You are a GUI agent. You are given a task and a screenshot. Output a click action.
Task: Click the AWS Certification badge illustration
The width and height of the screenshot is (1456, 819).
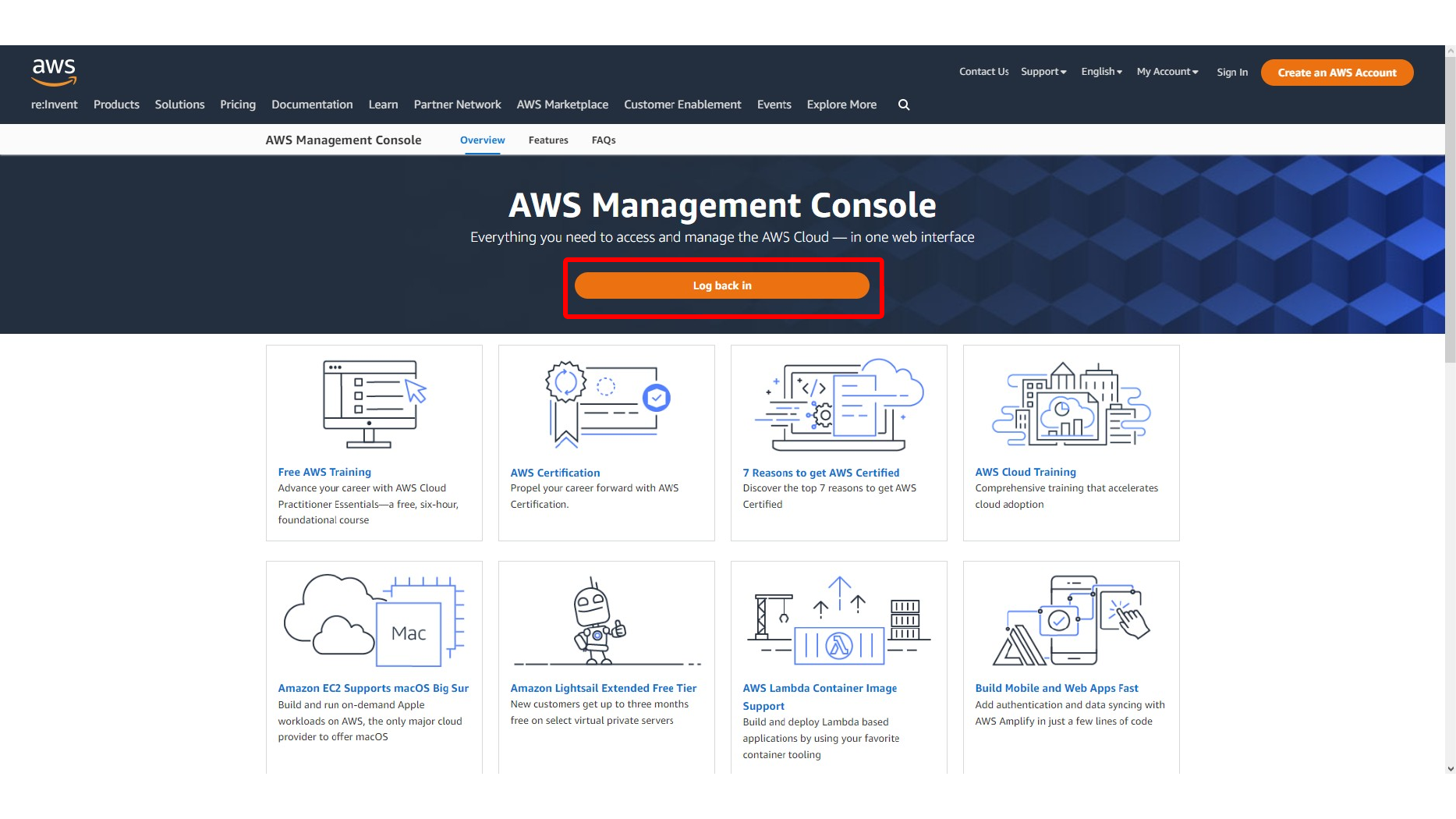click(607, 404)
